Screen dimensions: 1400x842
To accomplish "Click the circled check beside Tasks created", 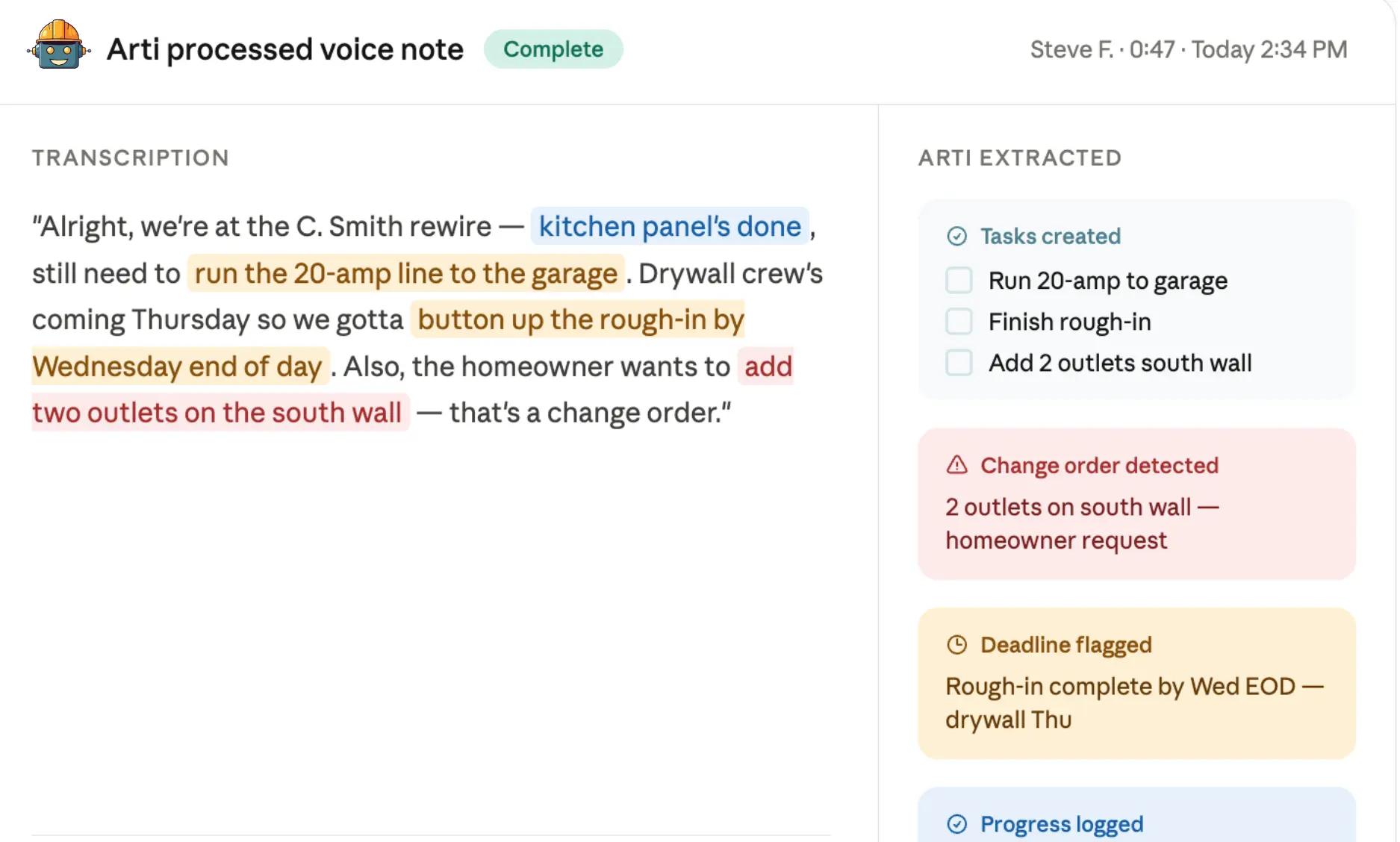I will 958,236.
